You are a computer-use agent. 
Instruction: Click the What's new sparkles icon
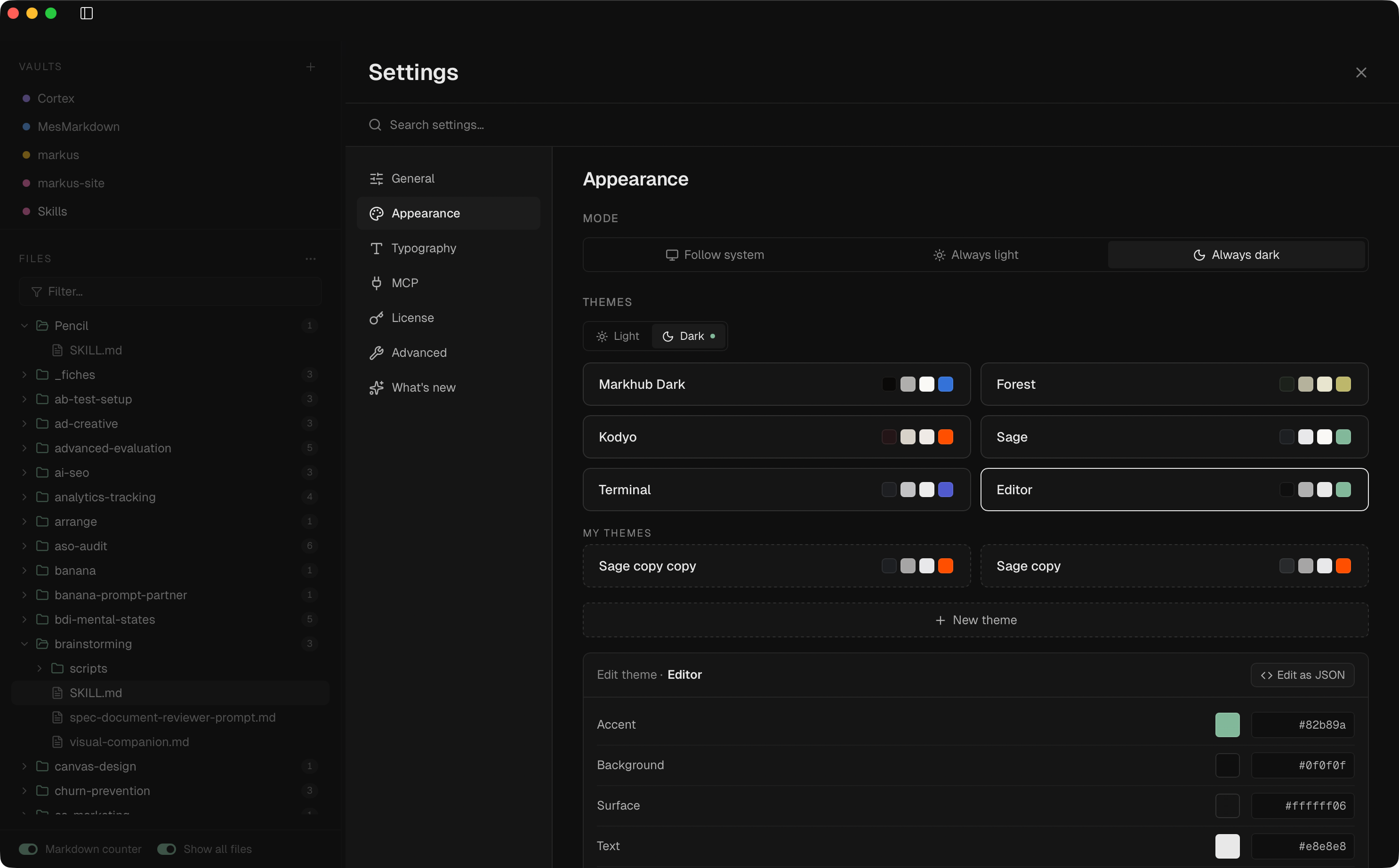tap(377, 387)
